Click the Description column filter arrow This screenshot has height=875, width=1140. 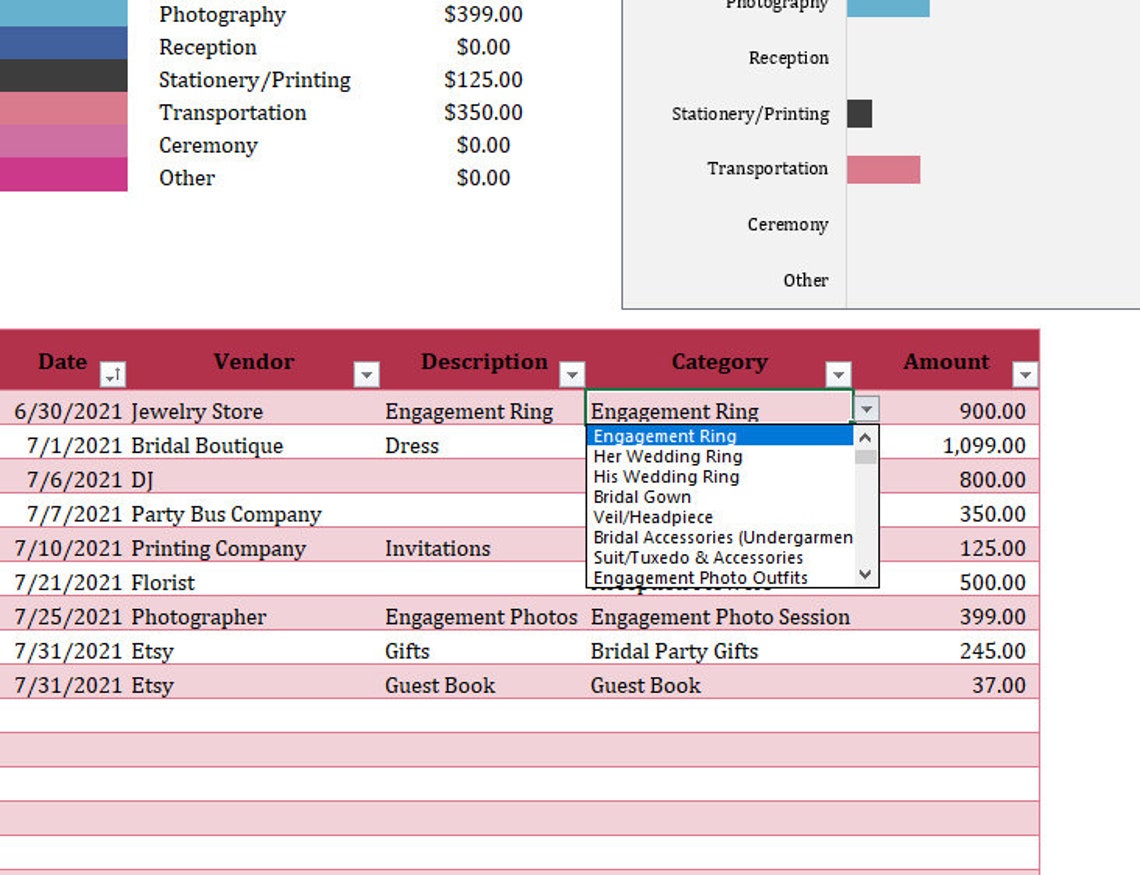(572, 373)
